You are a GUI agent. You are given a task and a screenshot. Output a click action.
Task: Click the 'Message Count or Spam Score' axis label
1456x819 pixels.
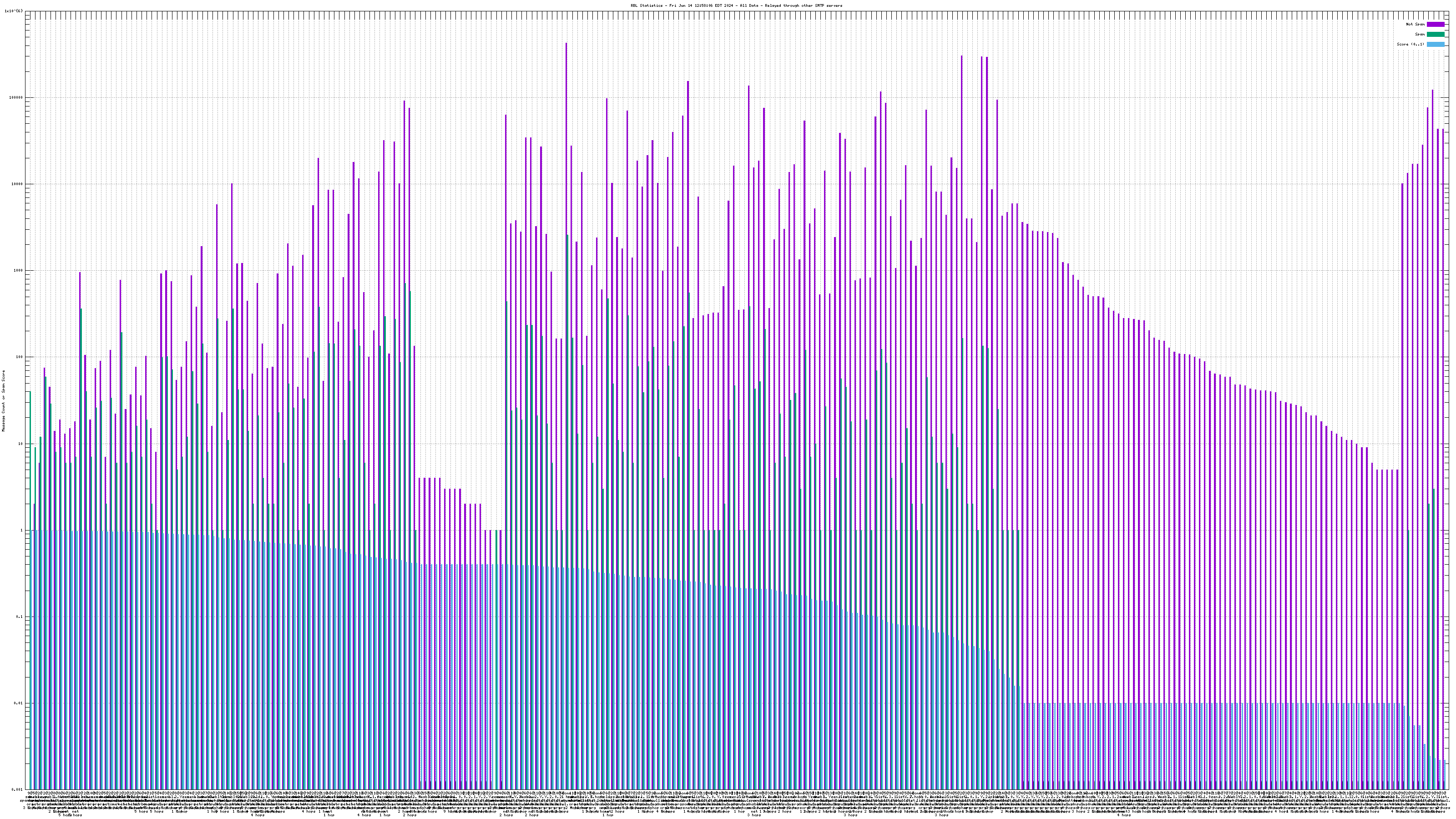(3, 401)
